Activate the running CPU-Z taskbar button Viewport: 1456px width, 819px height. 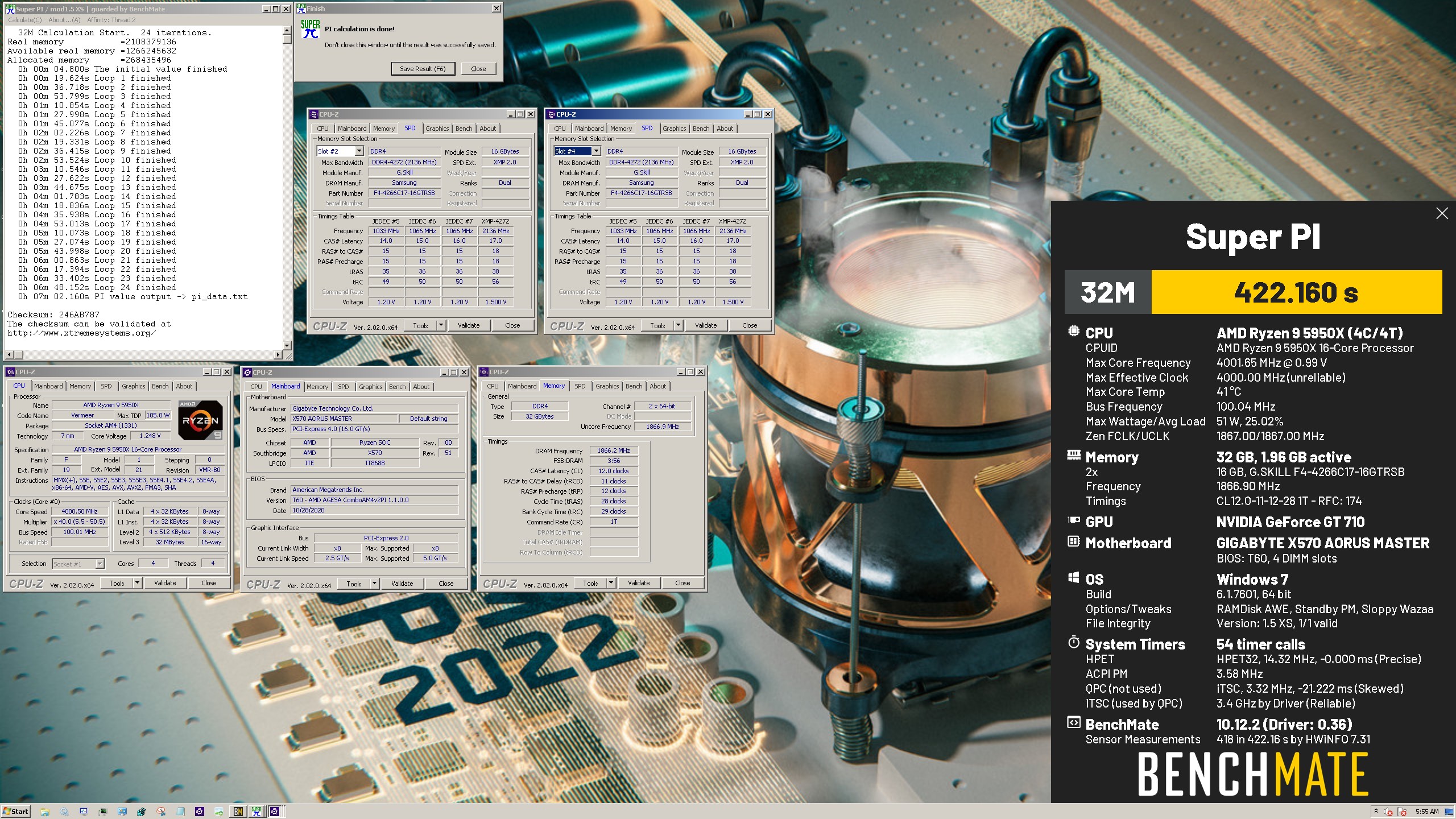(x=275, y=812)
